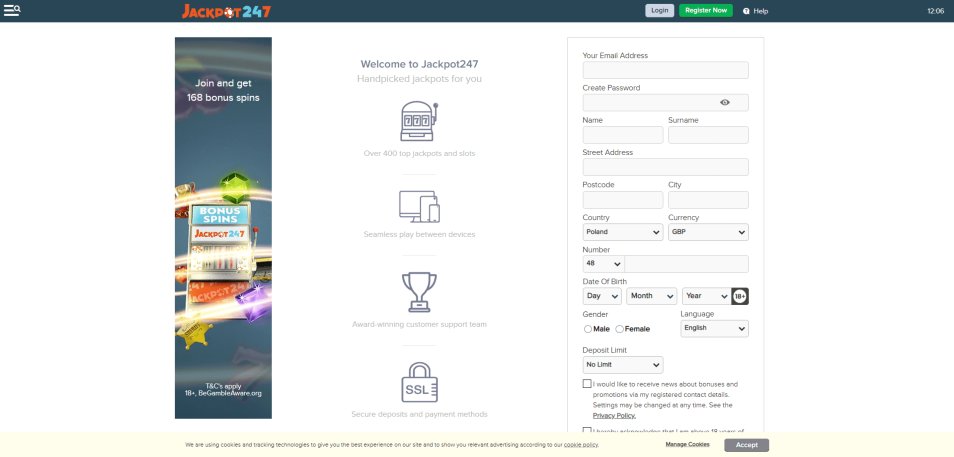Click the Register Now button

[x=706, y=10]
